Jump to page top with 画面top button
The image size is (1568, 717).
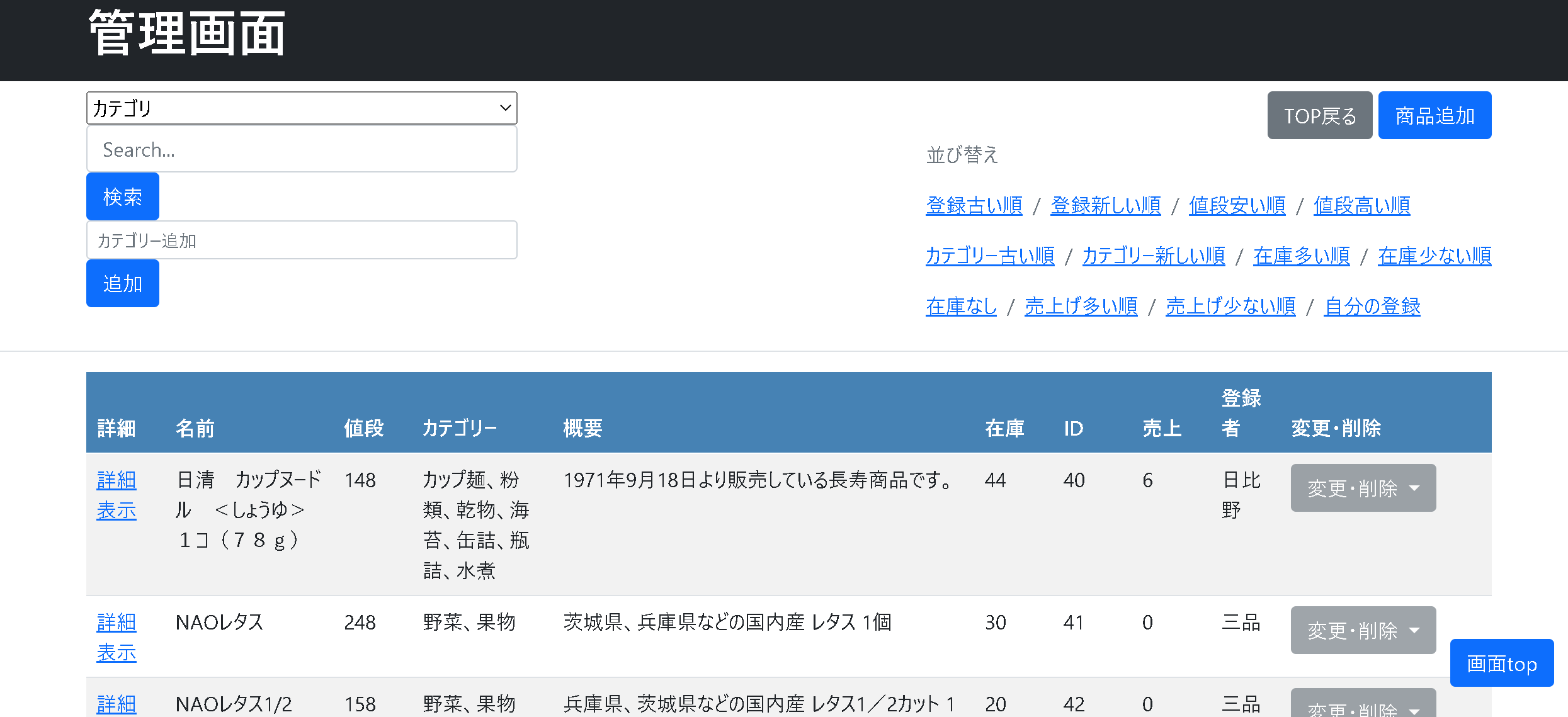pos(1501,663)
